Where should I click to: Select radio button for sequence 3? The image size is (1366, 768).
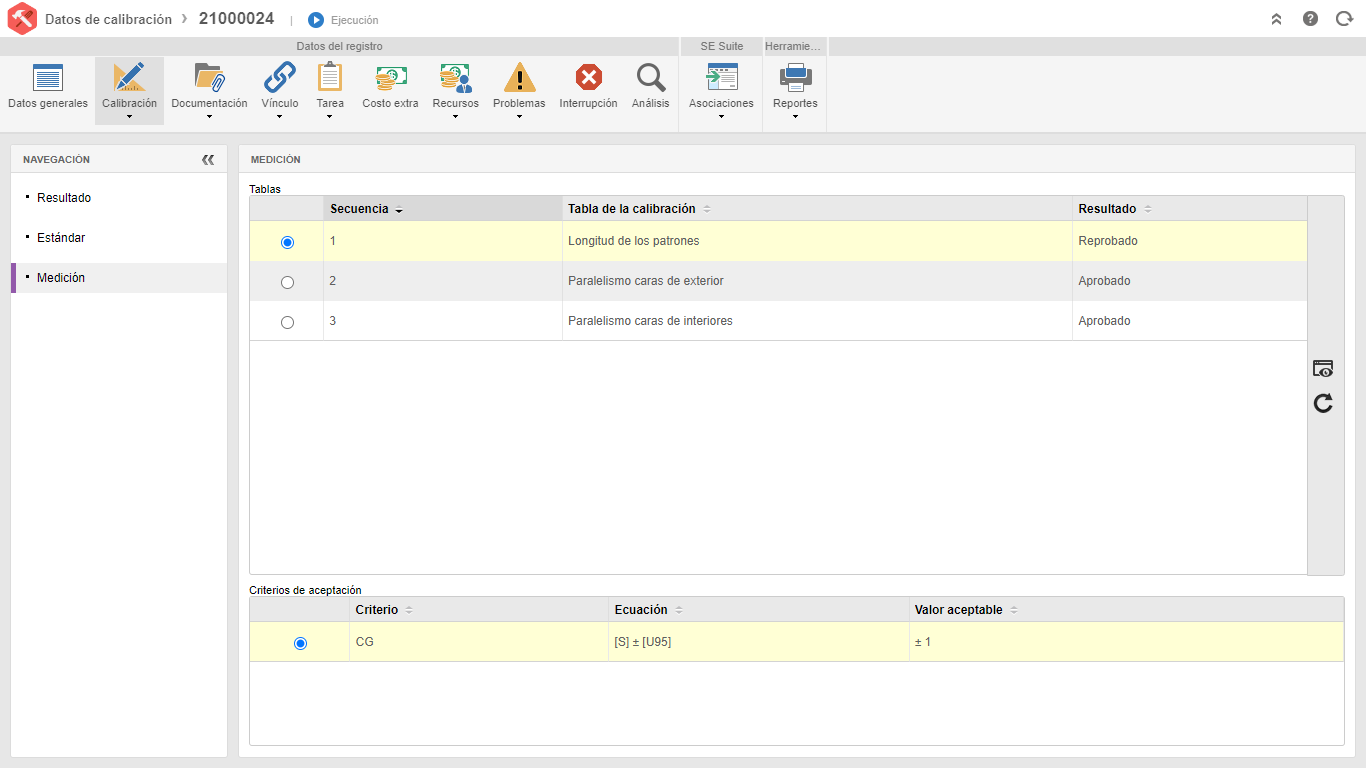(288, 323)
